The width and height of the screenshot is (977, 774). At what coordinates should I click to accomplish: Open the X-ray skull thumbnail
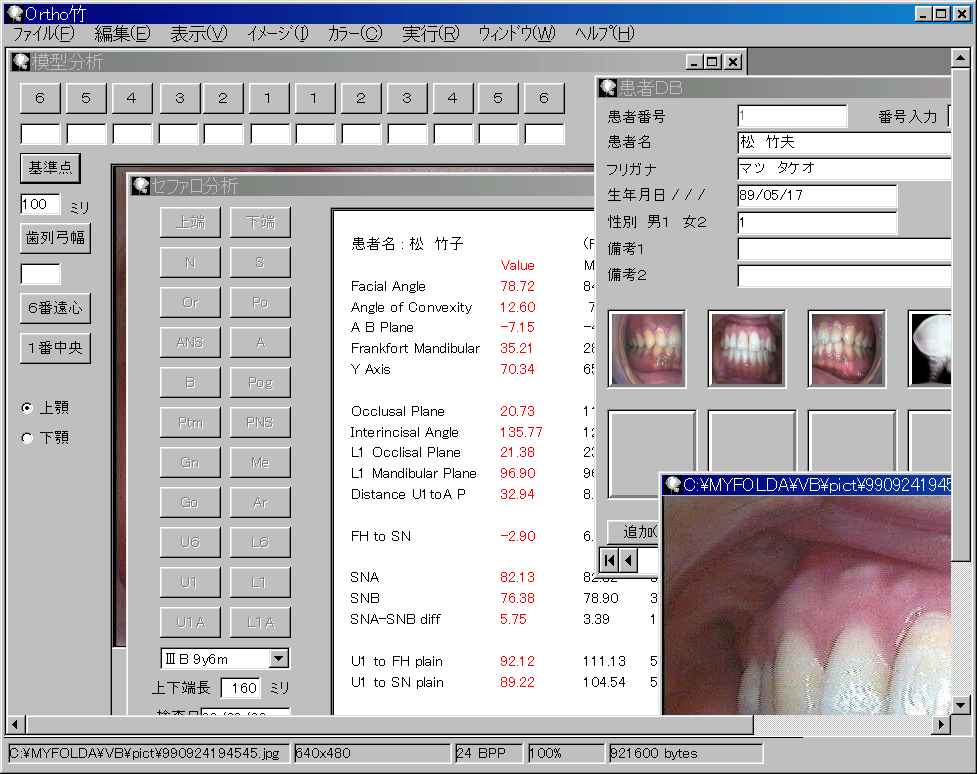point(930,349)
